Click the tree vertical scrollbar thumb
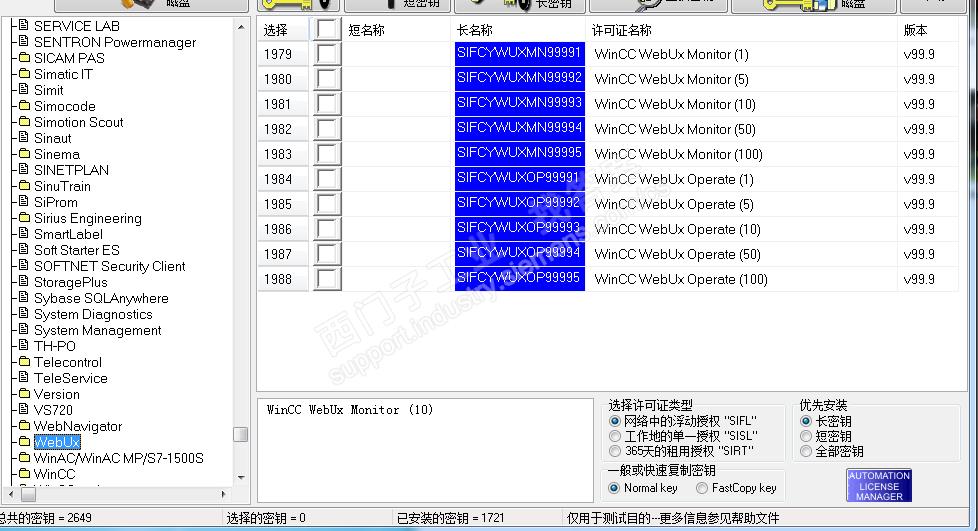The height and width of the screenshot is (531, 978). (241, 434)
